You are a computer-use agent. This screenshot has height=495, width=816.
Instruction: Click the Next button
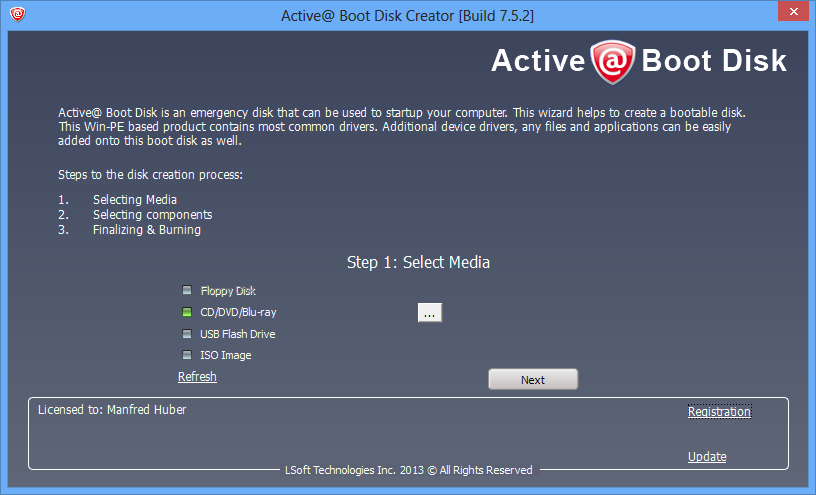[533, 379]
